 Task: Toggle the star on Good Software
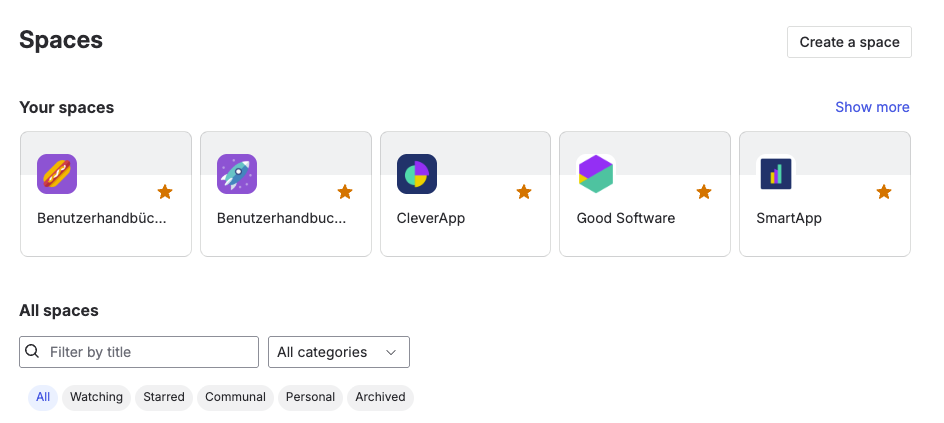[704, 192]
